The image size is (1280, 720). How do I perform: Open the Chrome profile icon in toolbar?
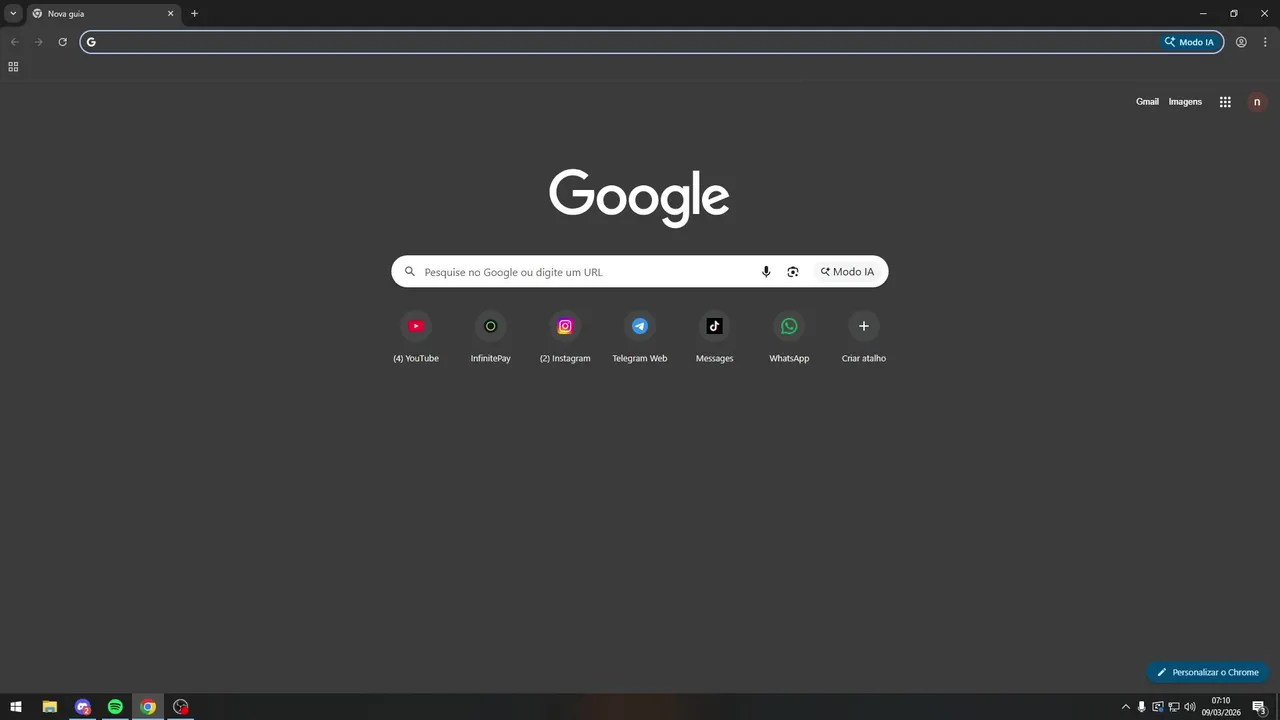pyautogui.click(x=1241, y=42)
